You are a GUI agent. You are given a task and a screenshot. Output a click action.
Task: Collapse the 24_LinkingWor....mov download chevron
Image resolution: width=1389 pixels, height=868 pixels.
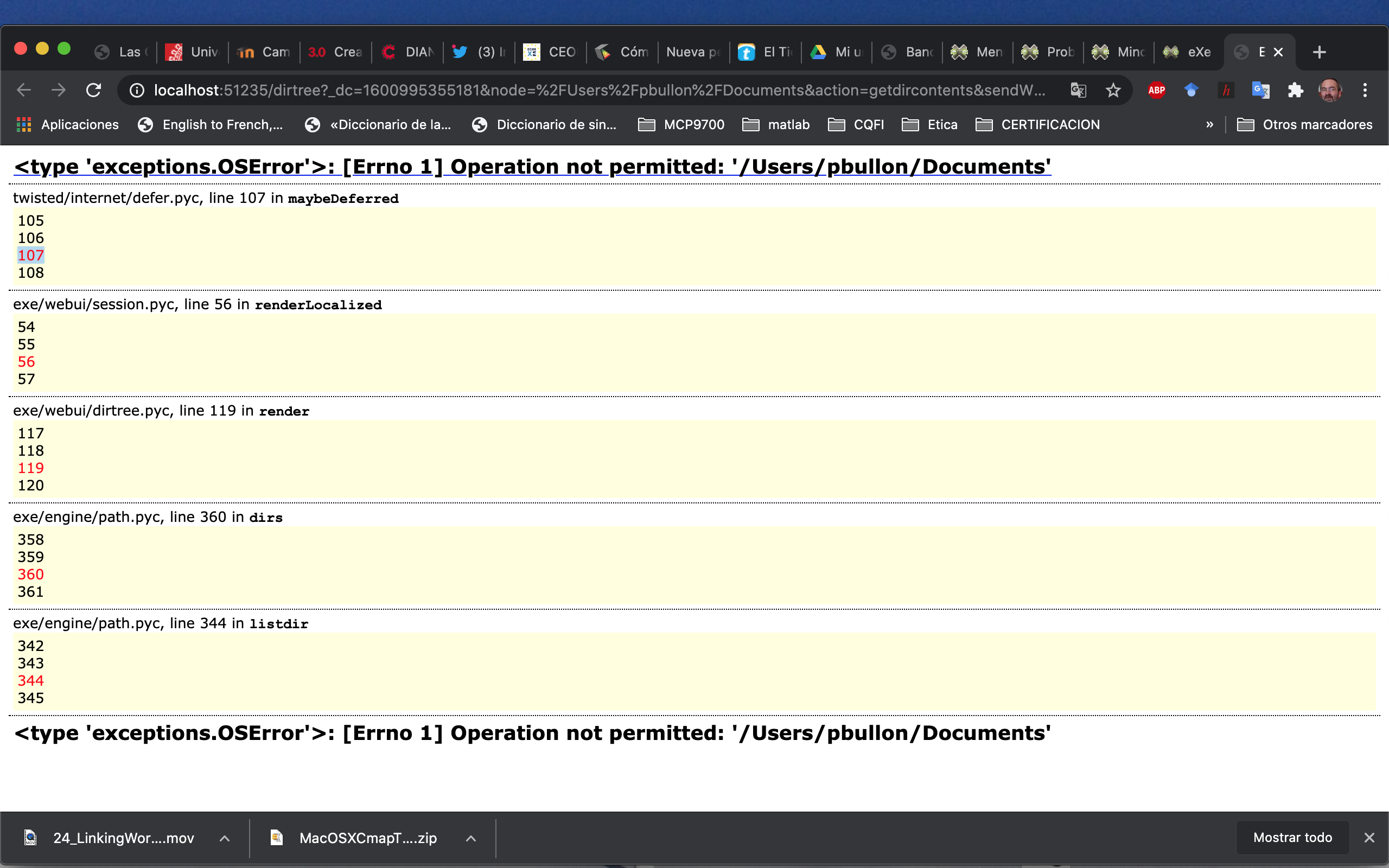click(x=225, y=838)
